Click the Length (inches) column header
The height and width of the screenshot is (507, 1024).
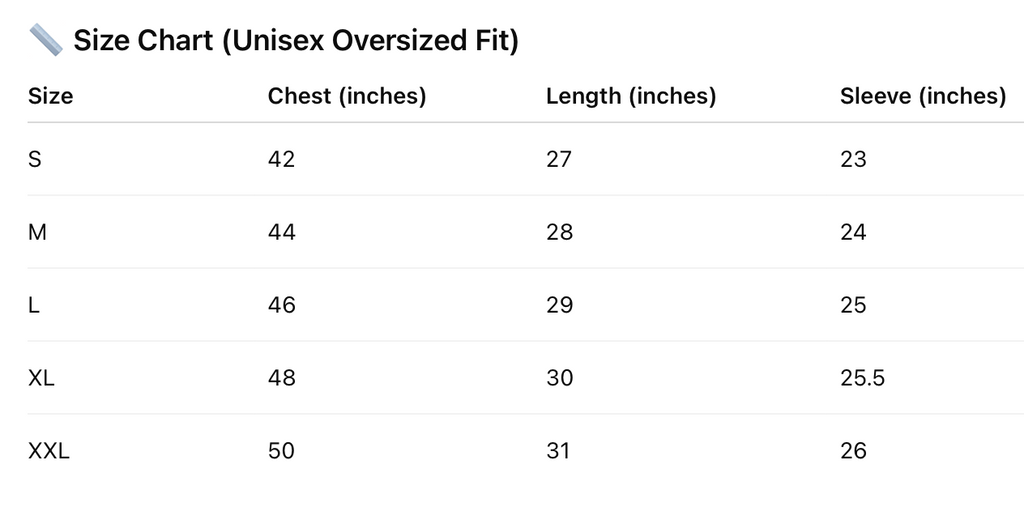631,96
